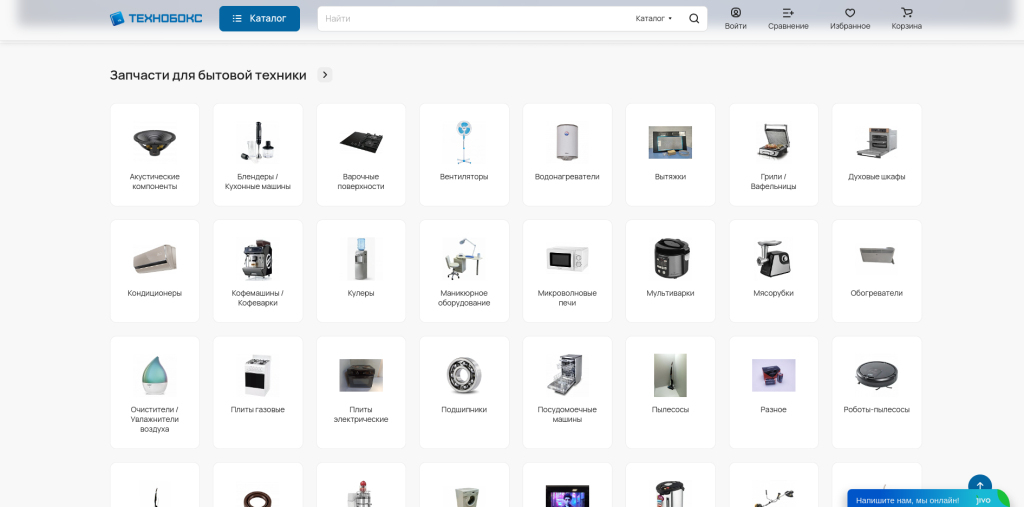Open the Кондиционеры text link
The height and width of the screenshot is (507, 1024).
(x=155, y=293)
